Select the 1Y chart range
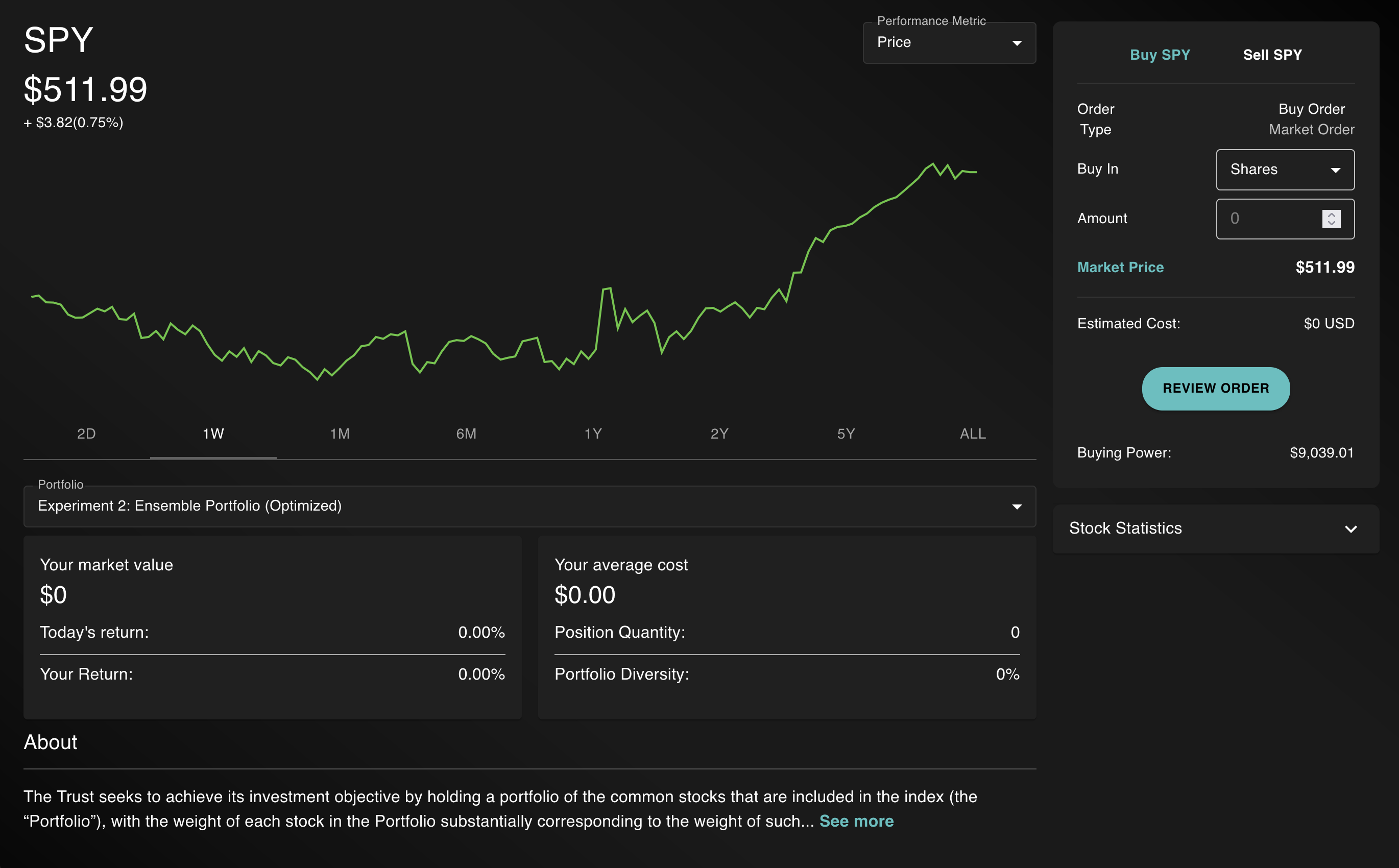Viewport: 1399px width, 868px height. (x=593, y=433)
